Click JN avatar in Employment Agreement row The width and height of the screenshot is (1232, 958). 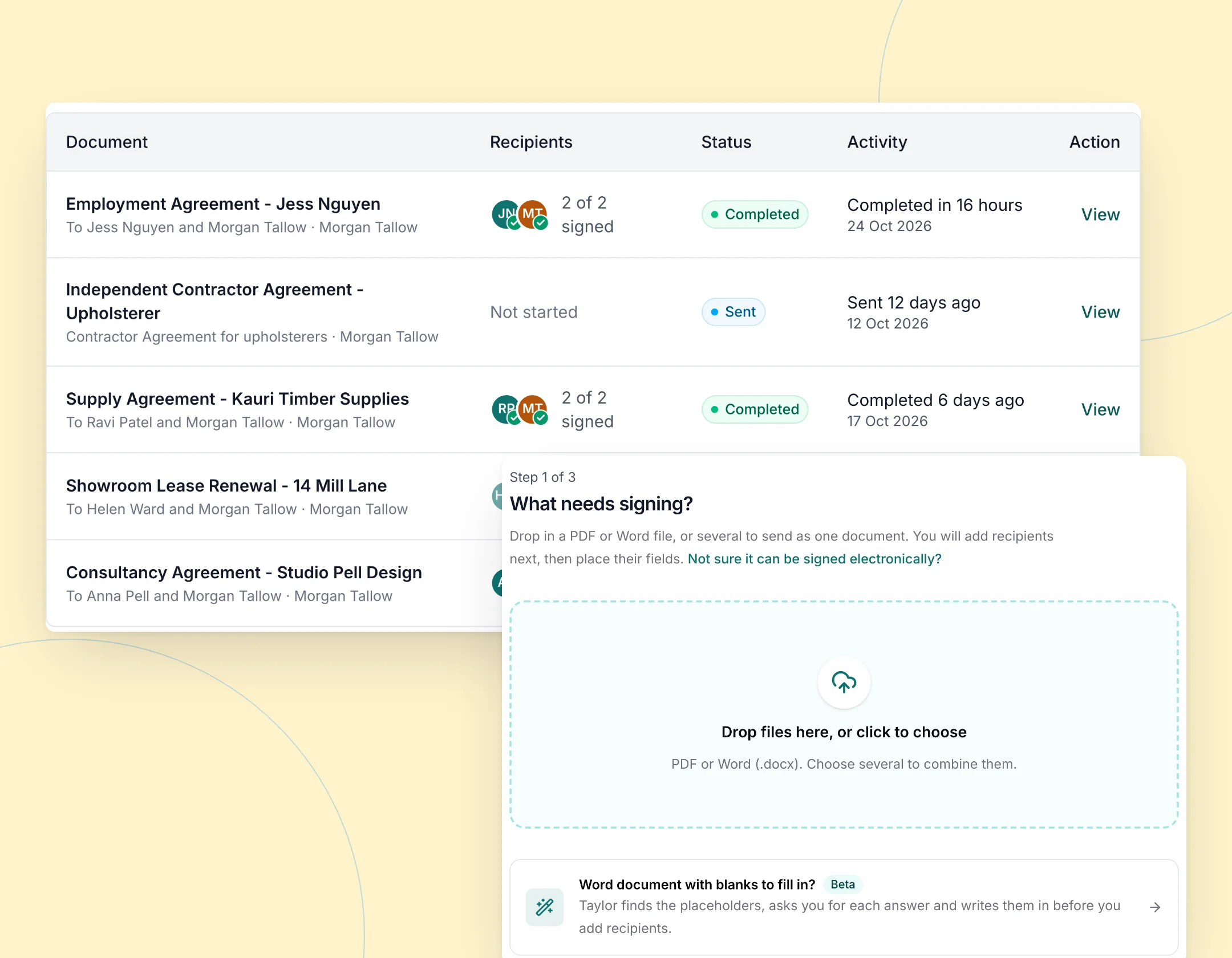(506, 214)
